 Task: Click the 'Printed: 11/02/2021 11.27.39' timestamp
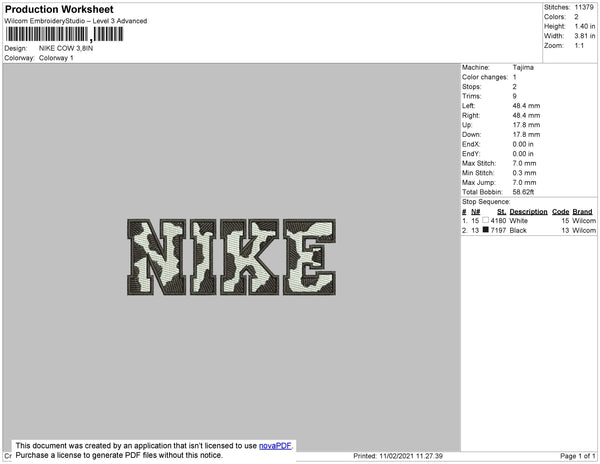[x=398, y=456]
